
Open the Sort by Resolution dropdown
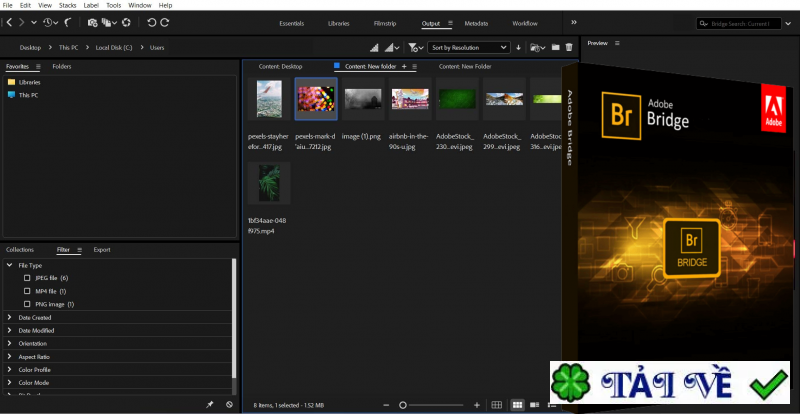469,47
